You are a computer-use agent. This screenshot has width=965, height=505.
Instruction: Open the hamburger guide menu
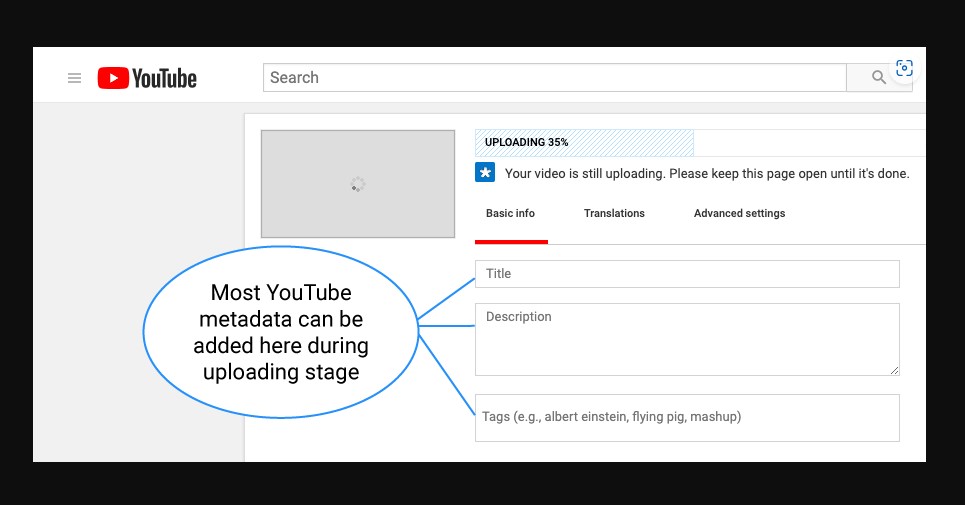74,78
